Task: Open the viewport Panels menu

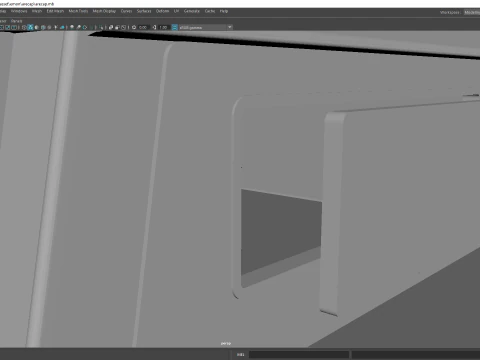Action: pyautogui.click(x=16, y=21)
